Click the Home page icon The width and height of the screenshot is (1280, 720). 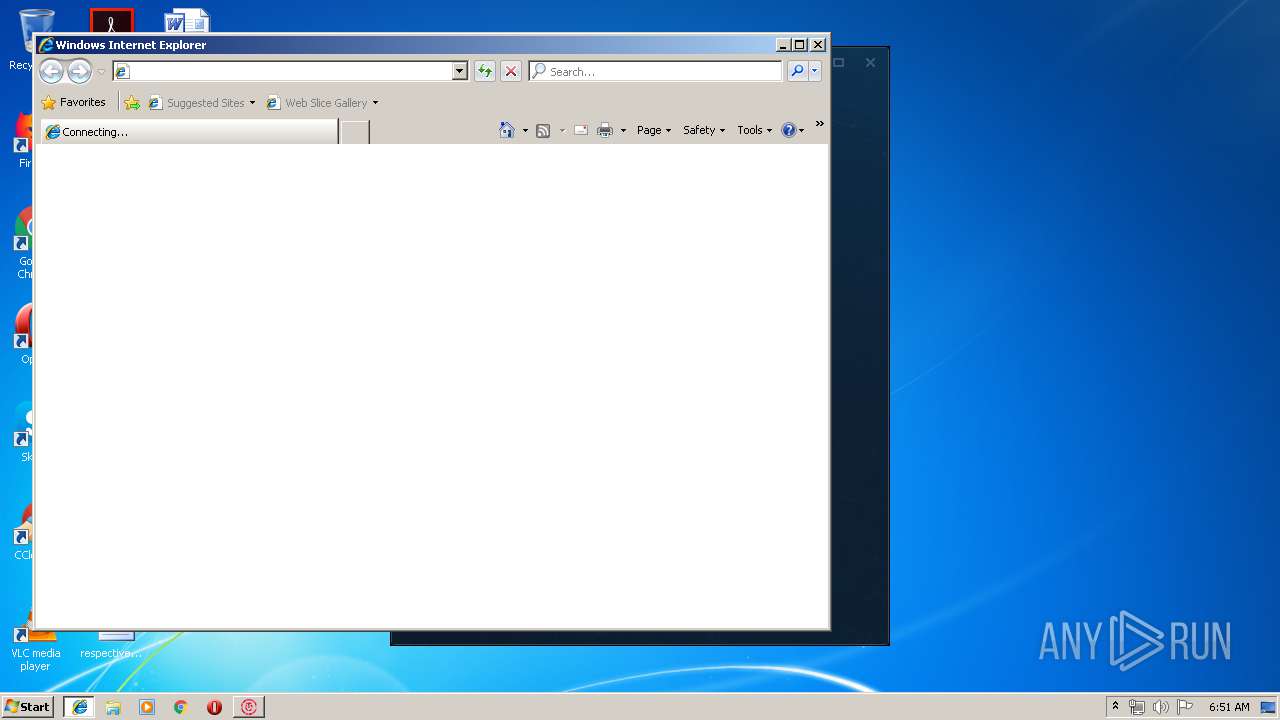[x=507, y=130]
